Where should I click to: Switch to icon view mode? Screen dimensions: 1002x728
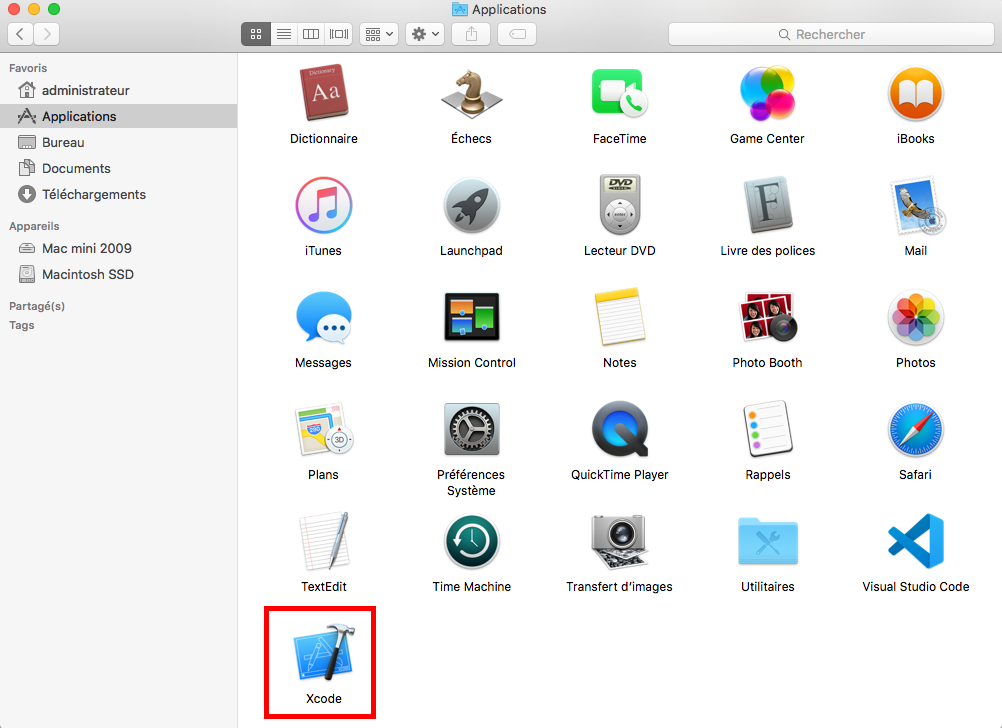tap(255, 34)
